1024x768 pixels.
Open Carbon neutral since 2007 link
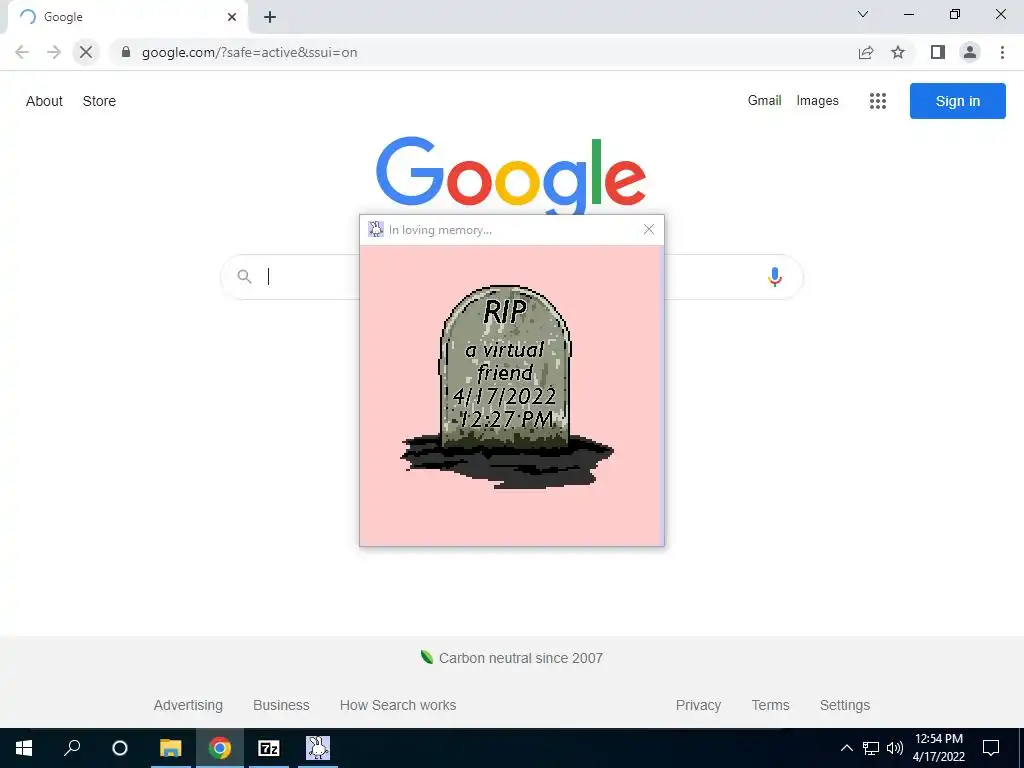[x=520, y=658]
